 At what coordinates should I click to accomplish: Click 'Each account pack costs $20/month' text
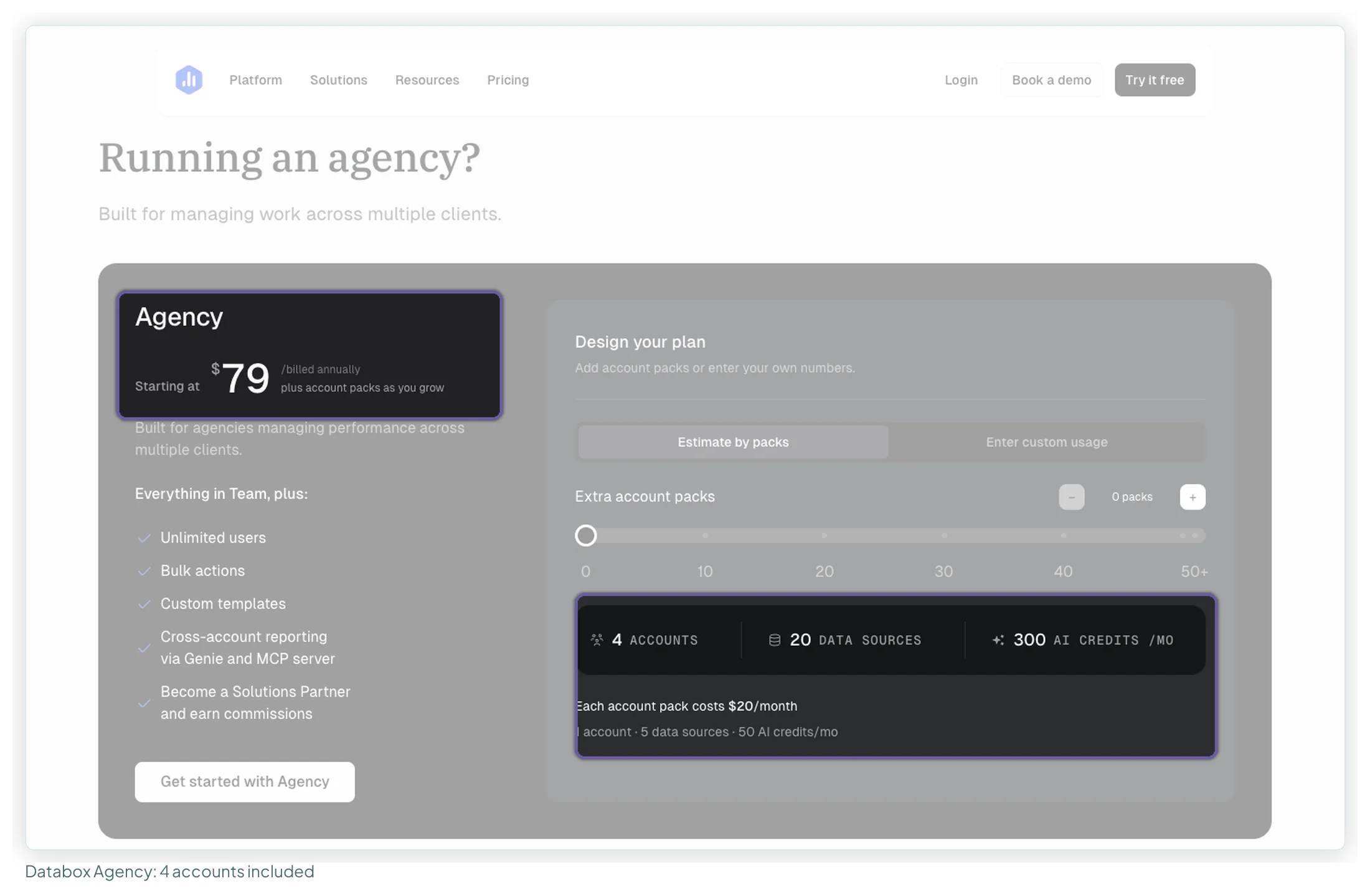(686, 706)
